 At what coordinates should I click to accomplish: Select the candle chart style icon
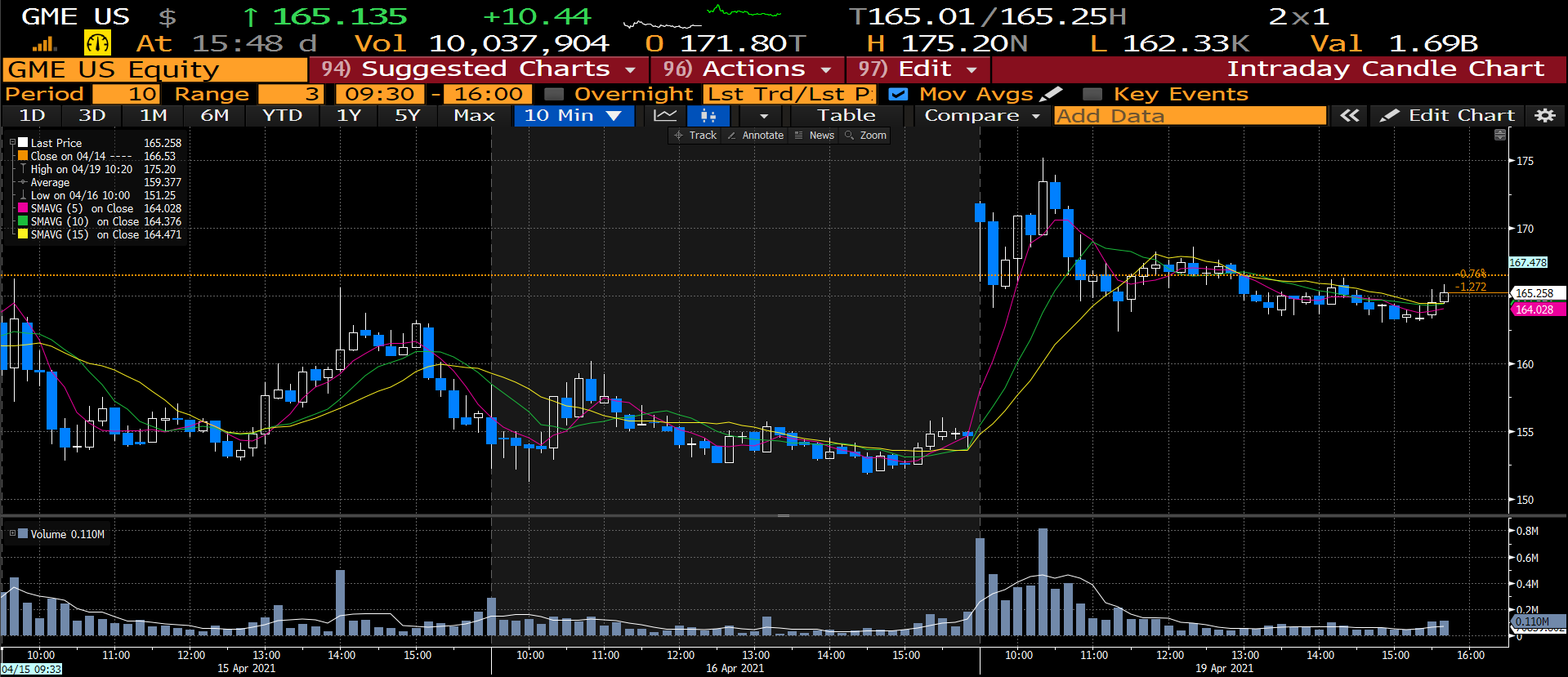point(708,116)
